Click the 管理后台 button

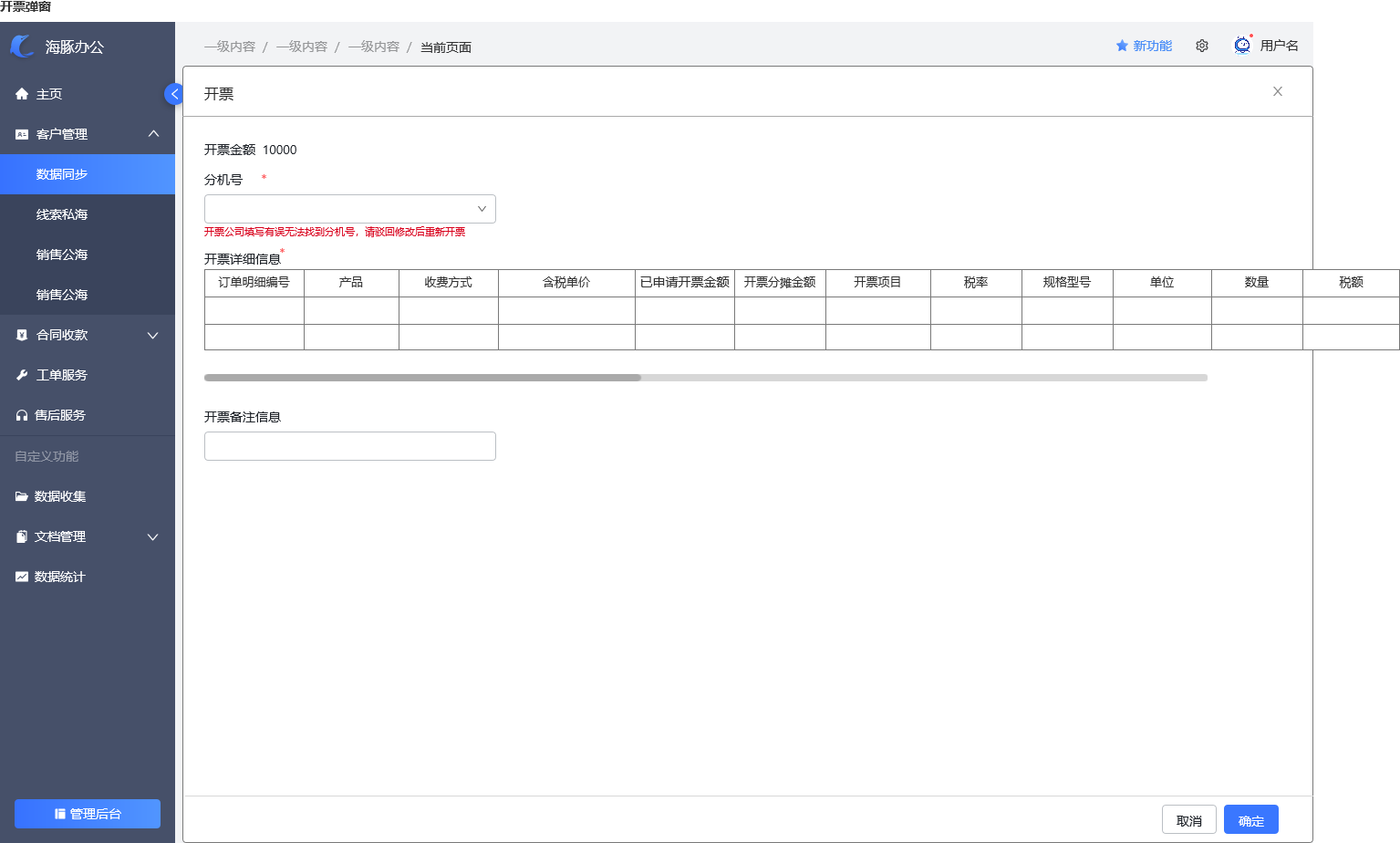(x=88, y=814)
